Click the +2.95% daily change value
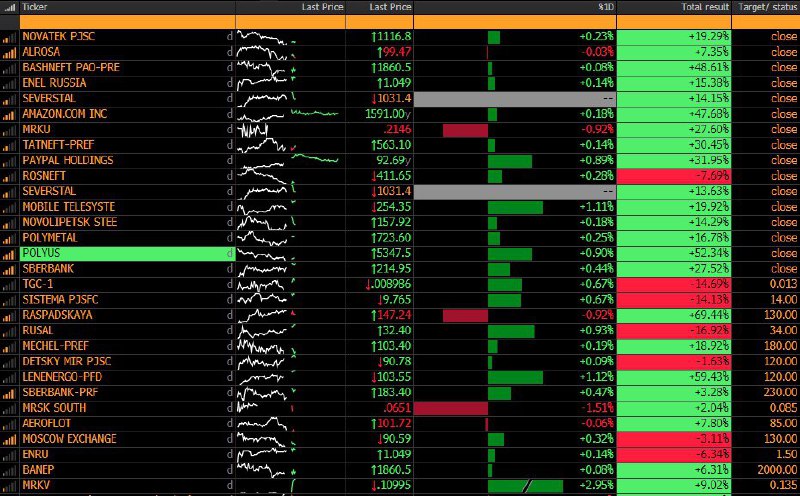This screenshot has height=496, width=800. coord(596,485)
